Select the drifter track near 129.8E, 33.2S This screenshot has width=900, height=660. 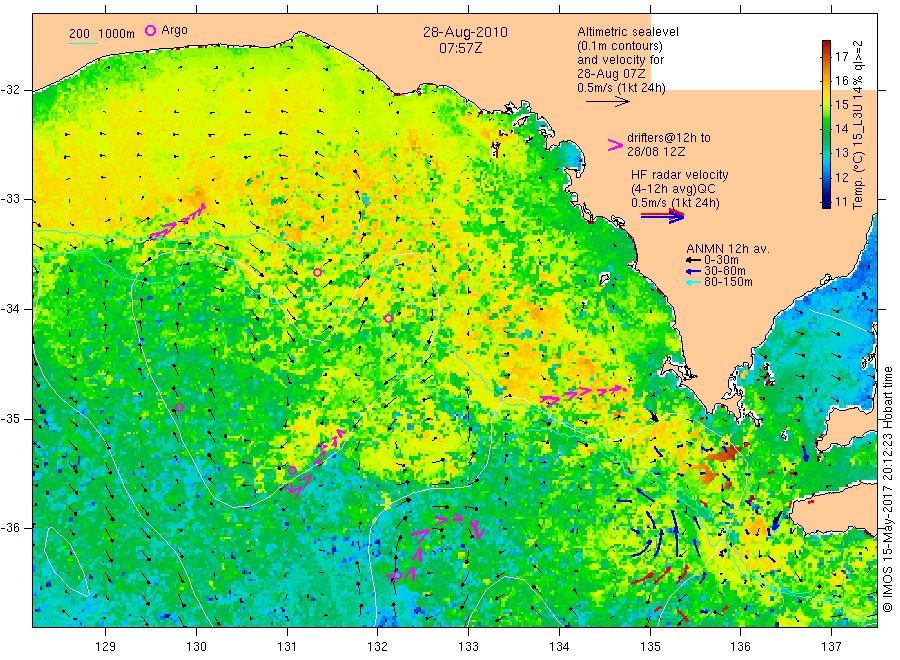pyautogui.click(x=177, y=222)
